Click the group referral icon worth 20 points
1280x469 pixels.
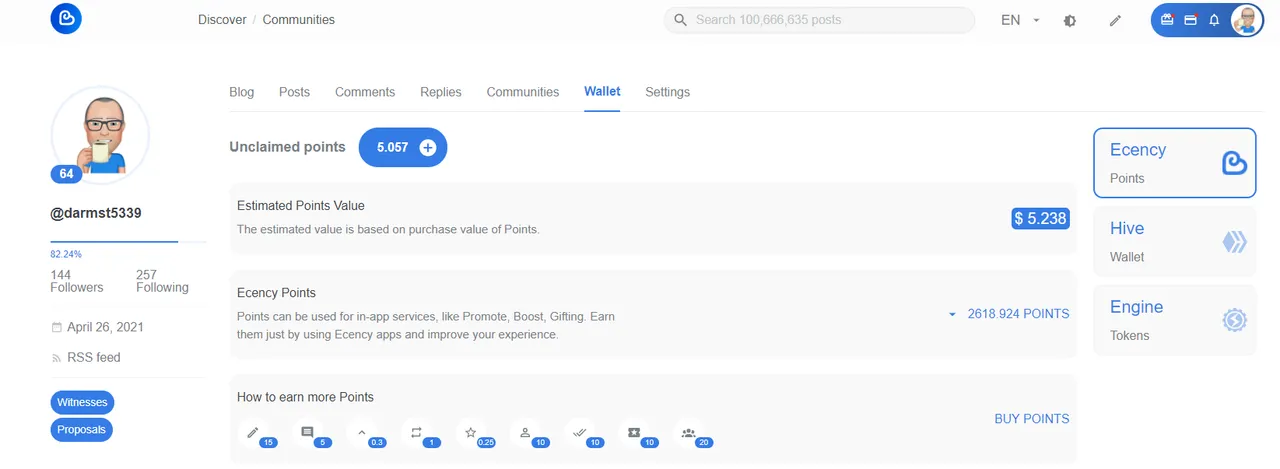click(688, 432)
